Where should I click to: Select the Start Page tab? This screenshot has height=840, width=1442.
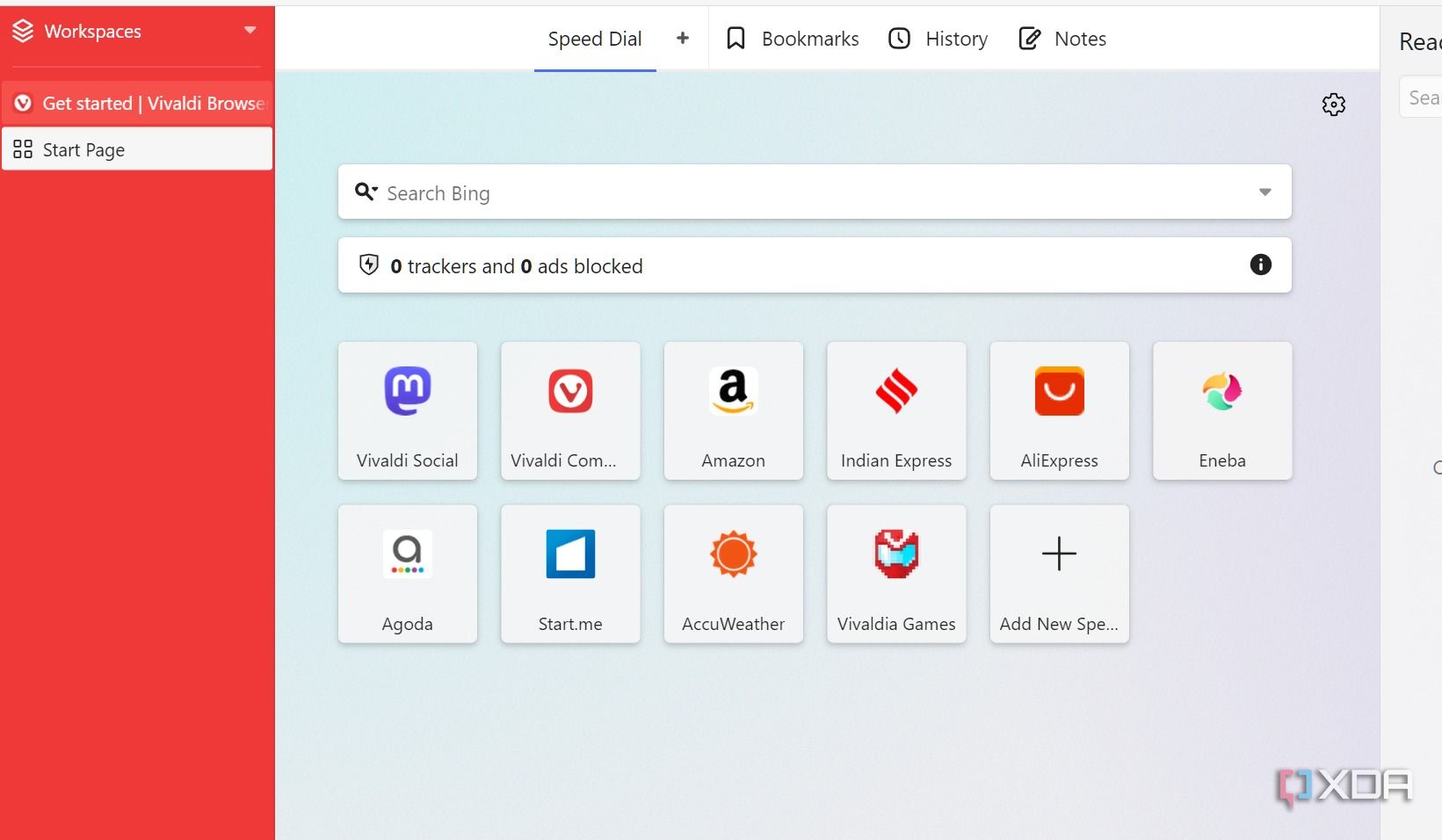pos(137,149)
